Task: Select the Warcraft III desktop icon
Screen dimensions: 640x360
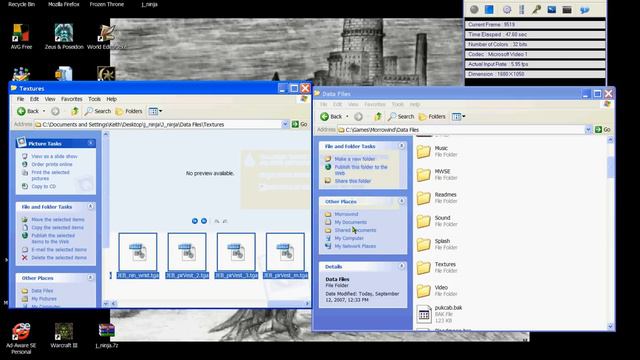Action: coord(64,335)
